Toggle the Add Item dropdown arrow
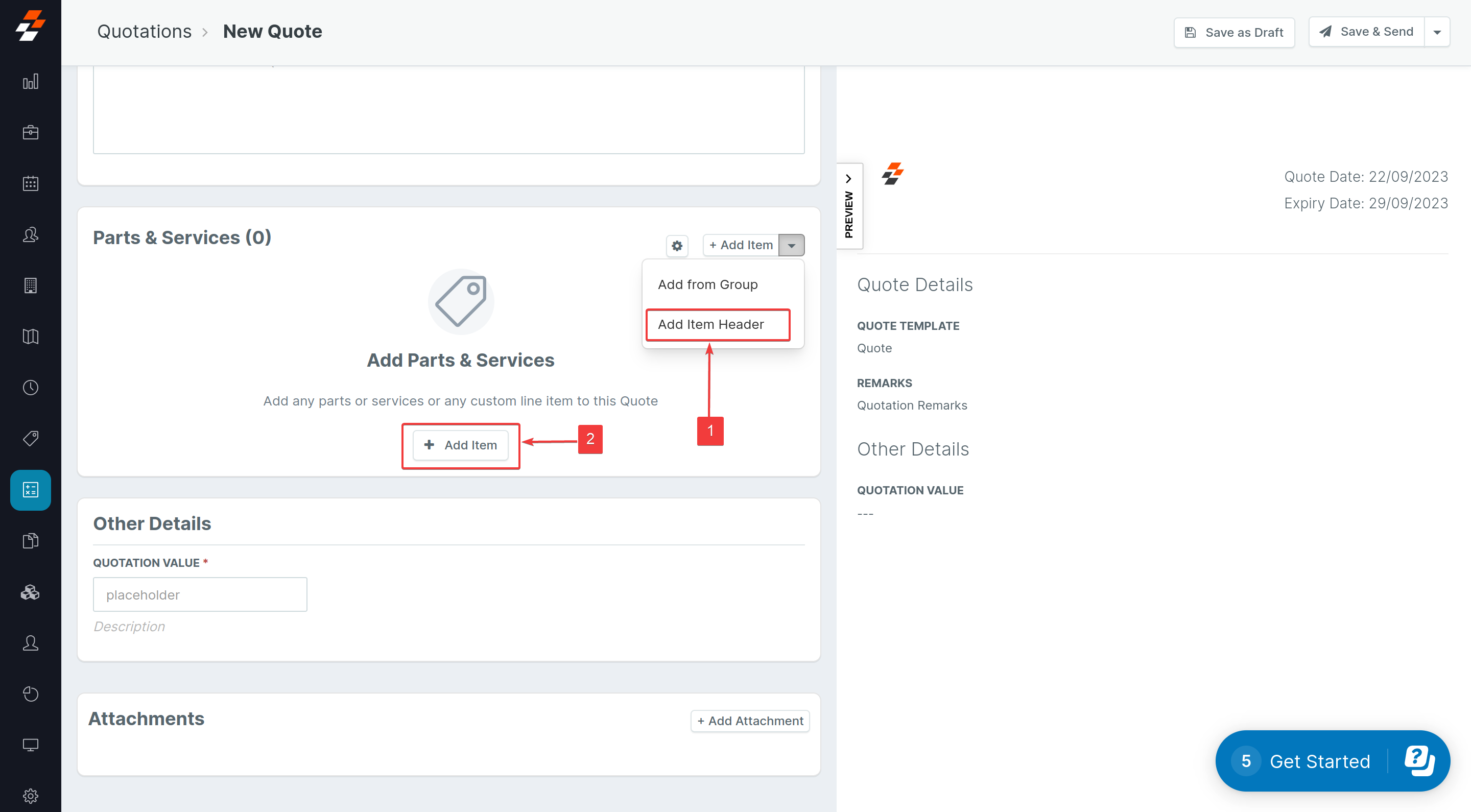Viewport: 1471px width, 812px height. [x=792, y=246]
